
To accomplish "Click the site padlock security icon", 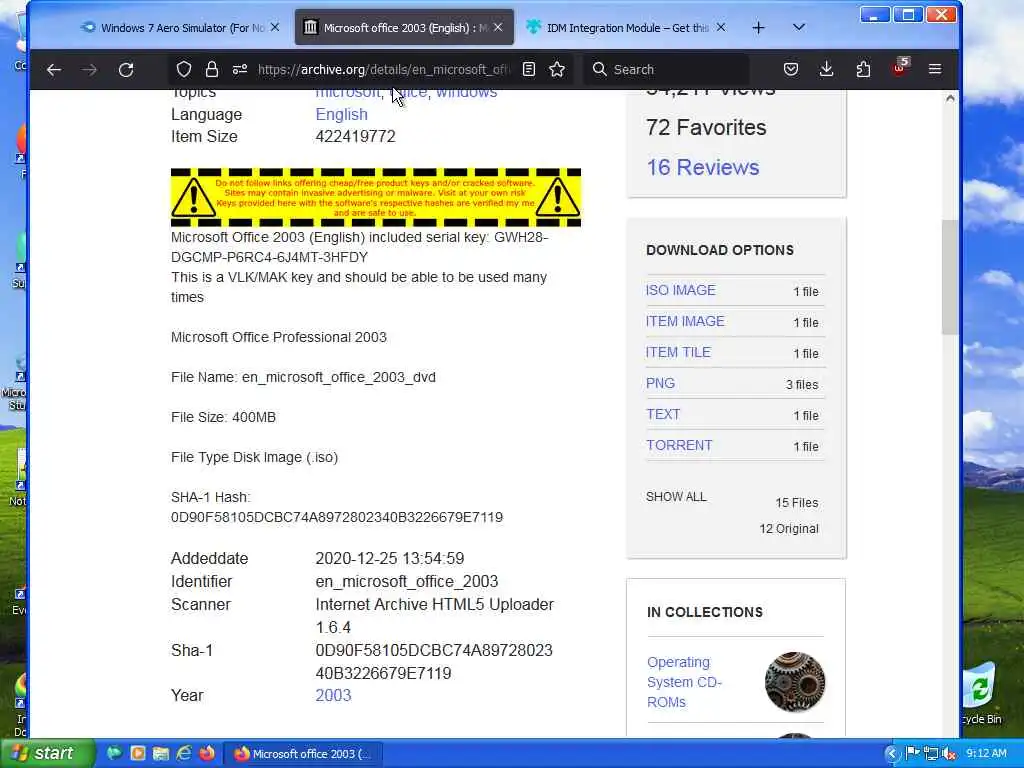I will 212,69.
